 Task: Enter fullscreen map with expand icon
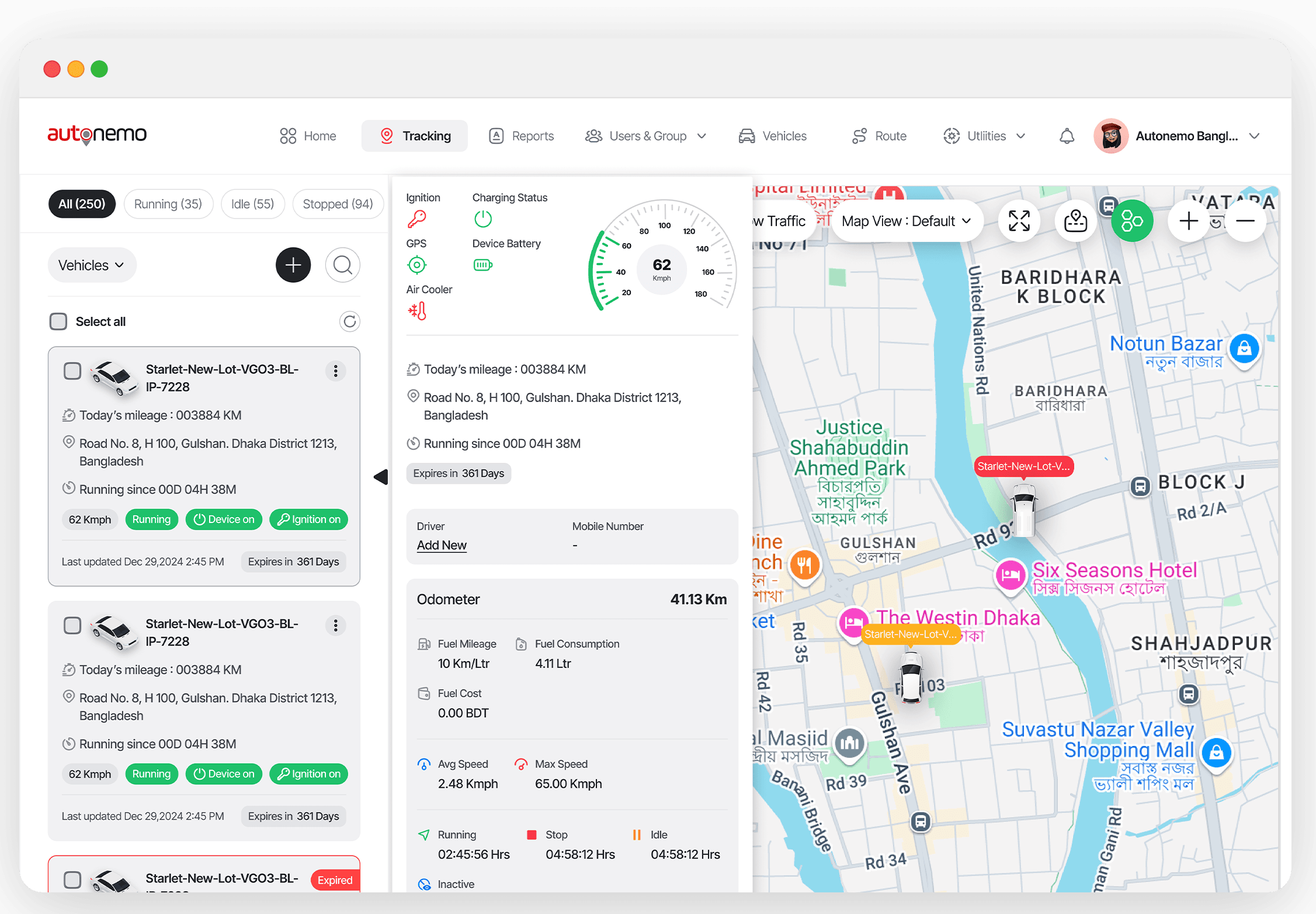click(x=1019, y=221)
